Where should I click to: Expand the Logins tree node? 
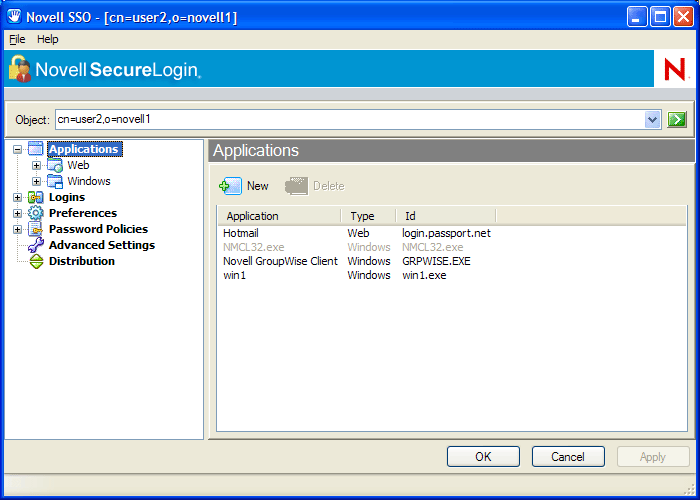[17, 197]
